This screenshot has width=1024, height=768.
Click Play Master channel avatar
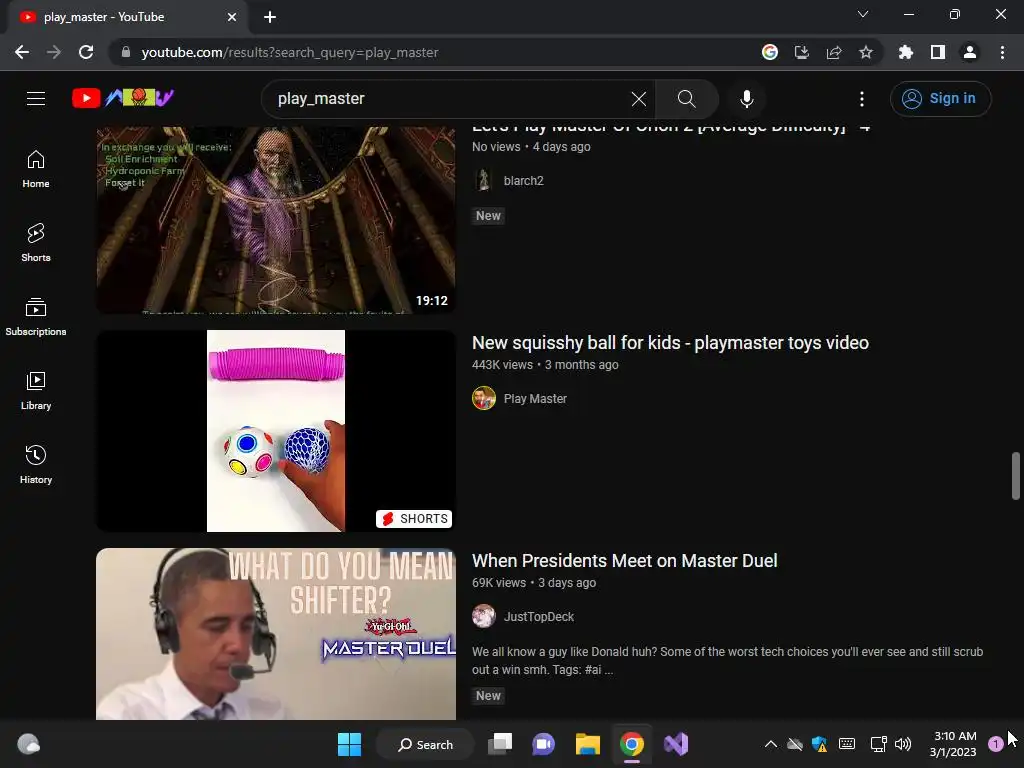tap(484, 398)
